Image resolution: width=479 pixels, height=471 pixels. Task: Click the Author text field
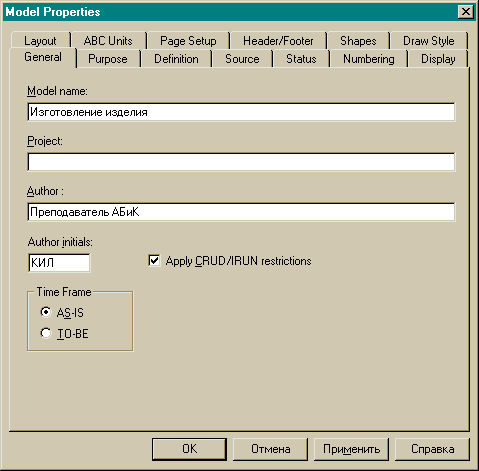click(x=241, y=212)
